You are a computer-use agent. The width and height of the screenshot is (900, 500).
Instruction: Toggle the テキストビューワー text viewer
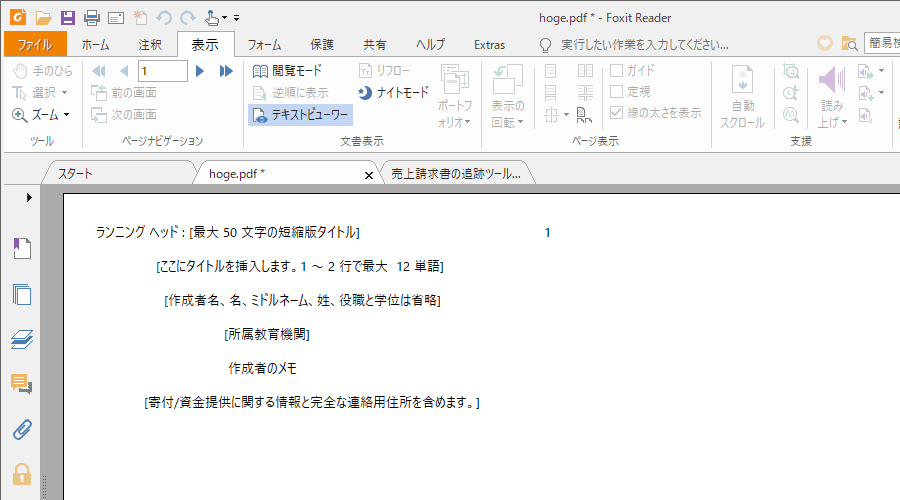300,115
